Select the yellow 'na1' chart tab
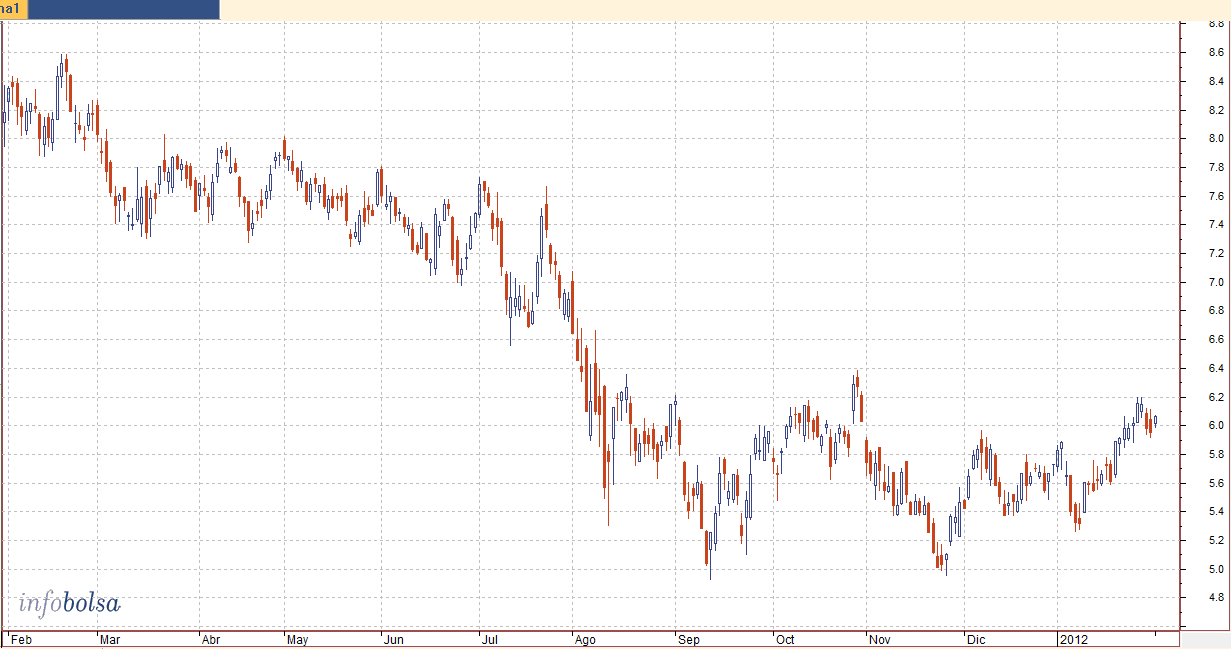Screen dimensions: 1232x649 point(14,9)
